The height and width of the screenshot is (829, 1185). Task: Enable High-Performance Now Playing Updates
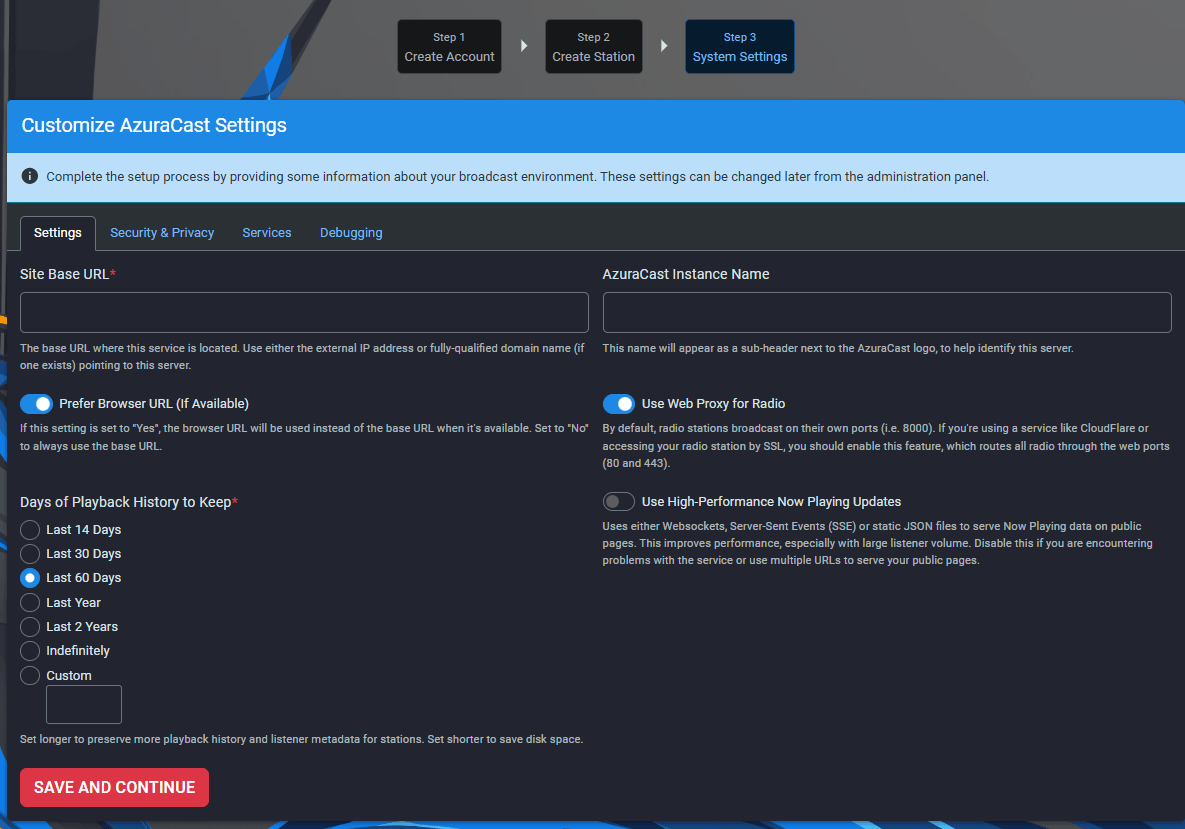pyautogui.click(x=619, y=502)
